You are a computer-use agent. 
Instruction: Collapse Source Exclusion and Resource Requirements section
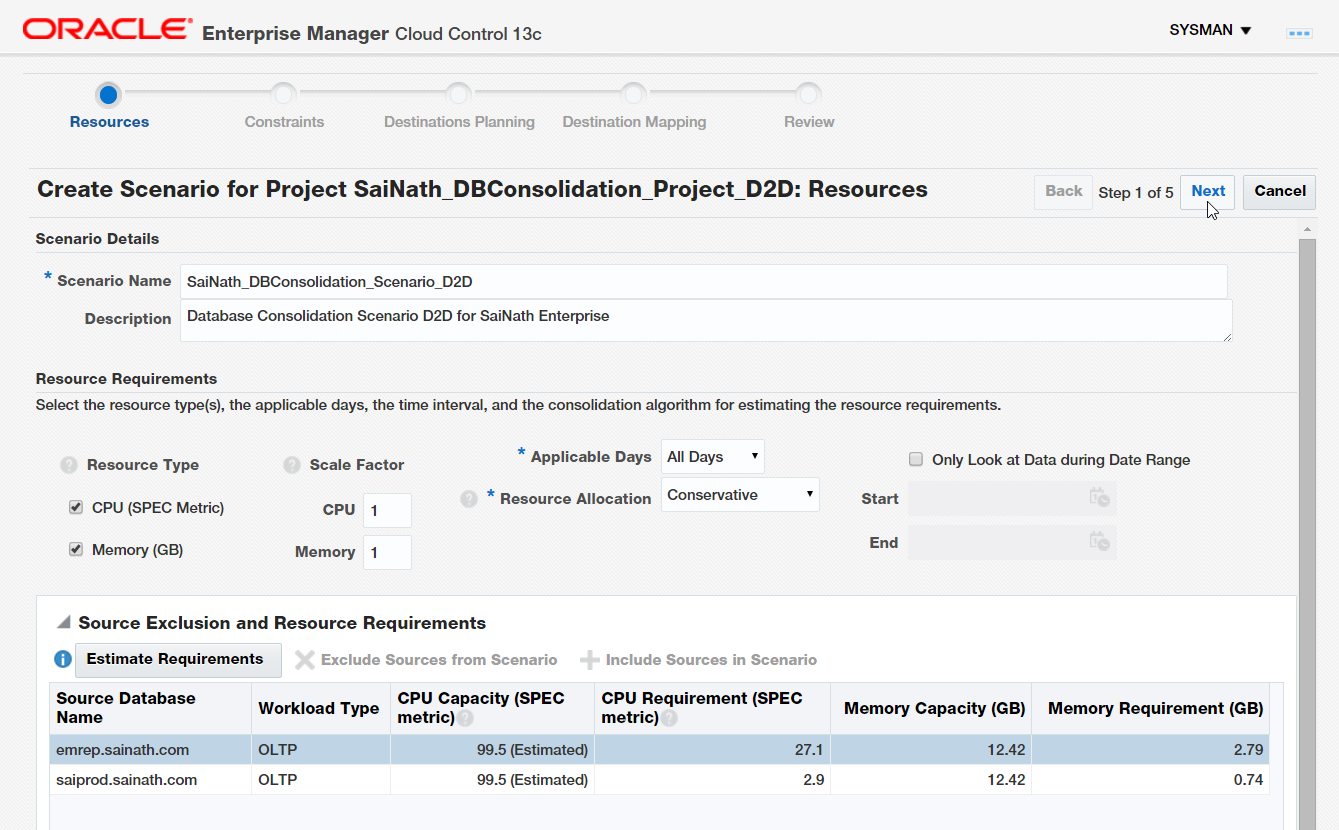point(64,623)
